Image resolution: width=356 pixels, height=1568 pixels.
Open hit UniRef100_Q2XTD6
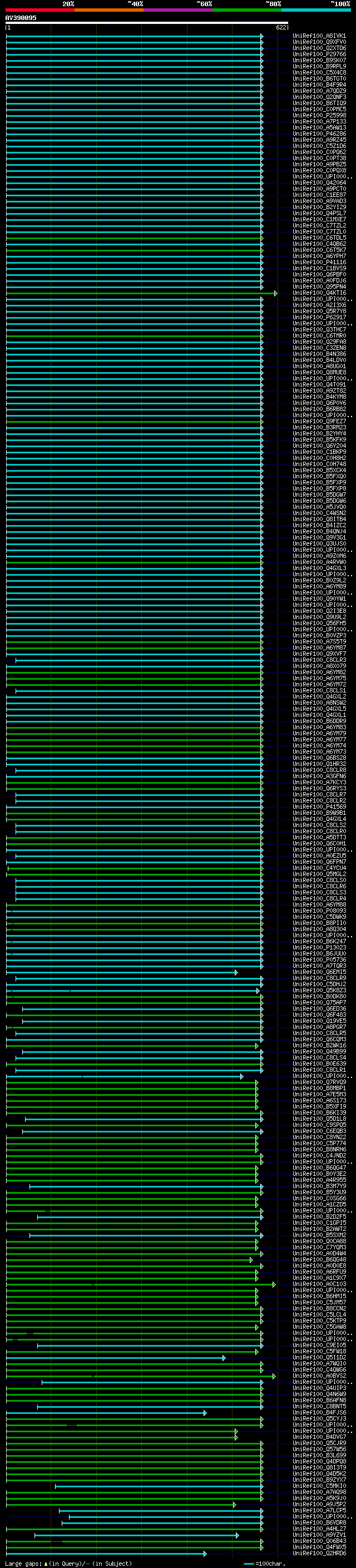click(x=319, y=48)
